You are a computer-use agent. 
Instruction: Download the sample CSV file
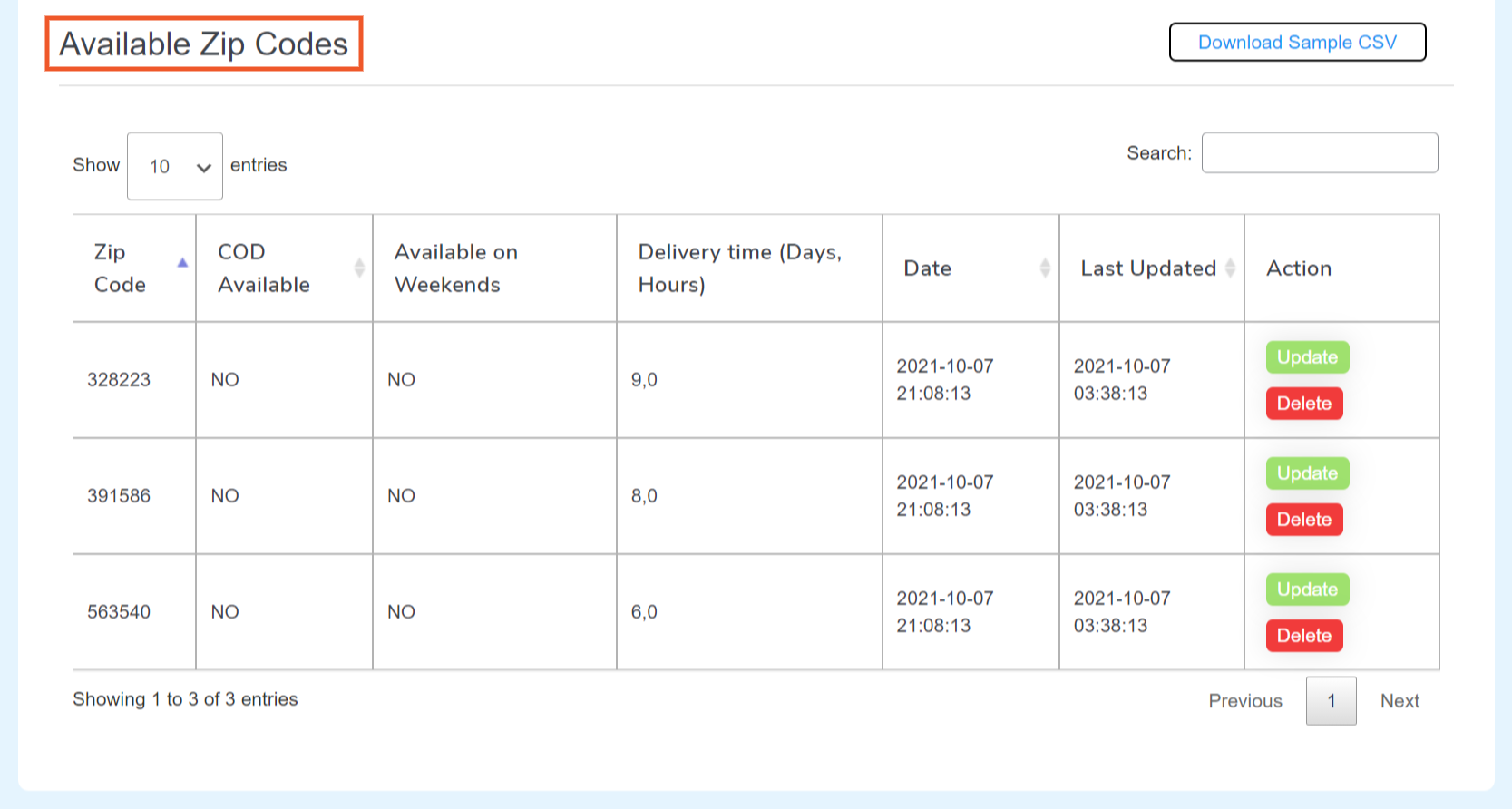[1297, 43]
